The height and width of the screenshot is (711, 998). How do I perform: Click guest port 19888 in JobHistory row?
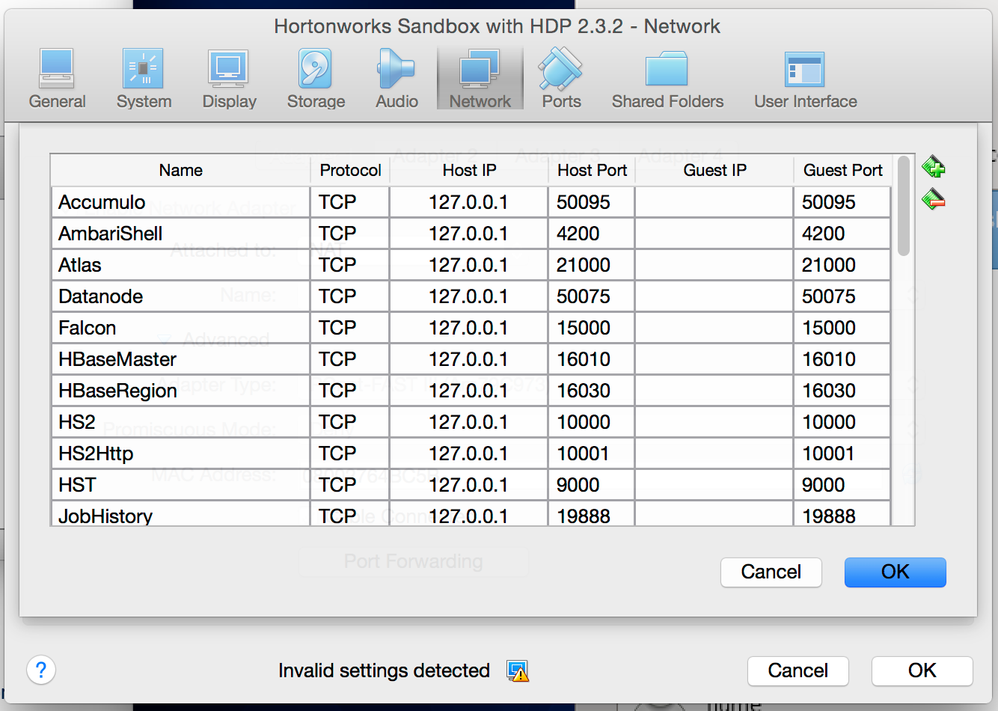842,514
